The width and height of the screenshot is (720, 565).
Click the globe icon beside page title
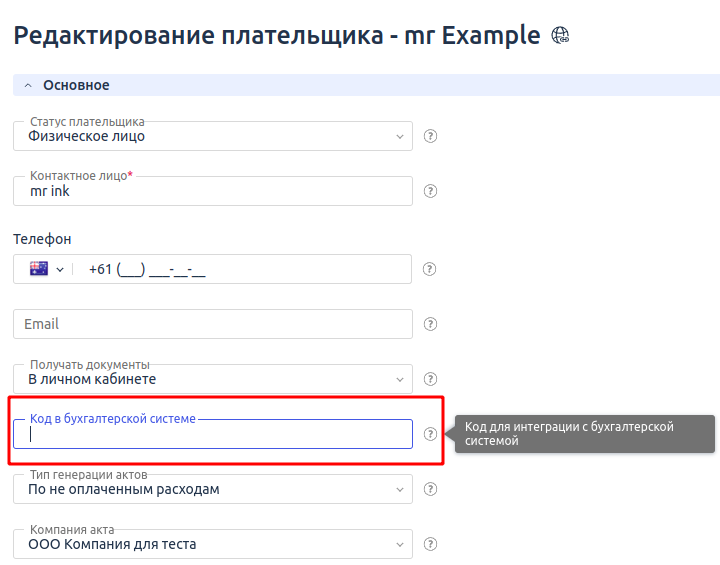[x=560, y=37]
